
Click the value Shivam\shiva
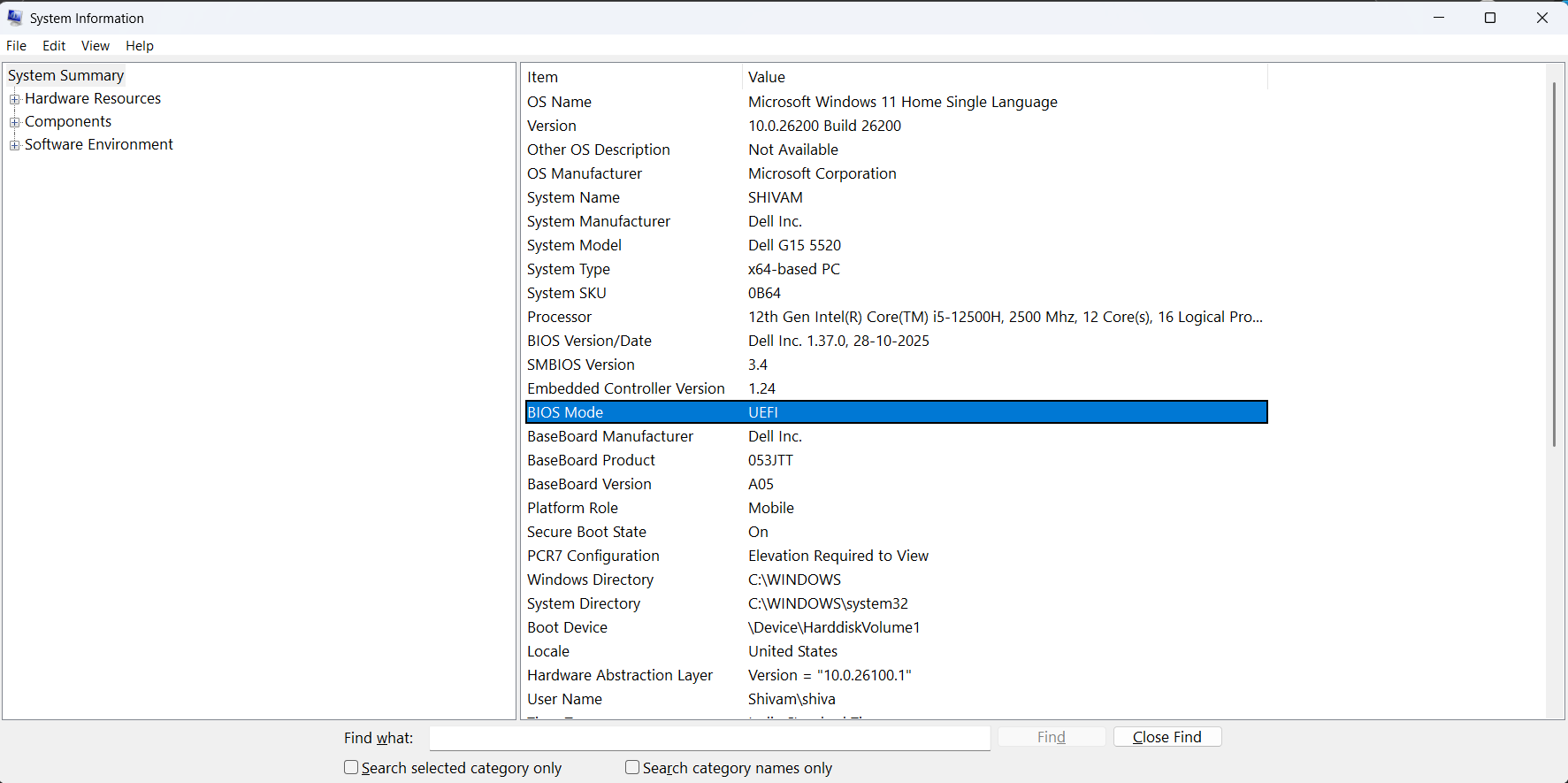[792, 699]
